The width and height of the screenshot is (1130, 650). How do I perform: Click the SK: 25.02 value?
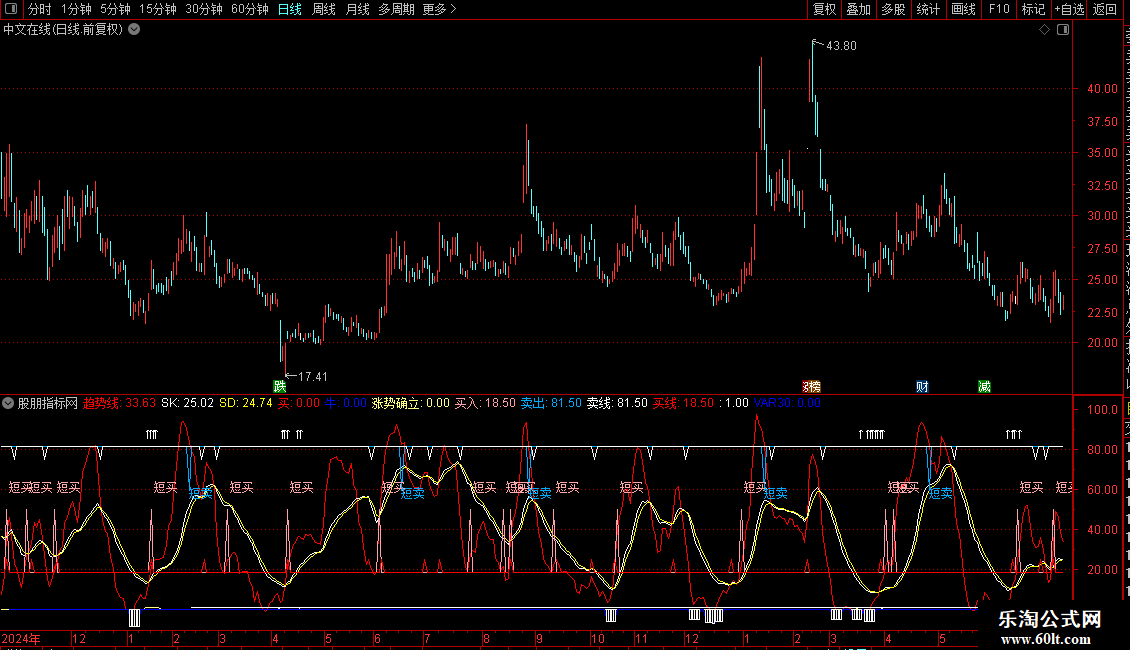click(187, 404)
